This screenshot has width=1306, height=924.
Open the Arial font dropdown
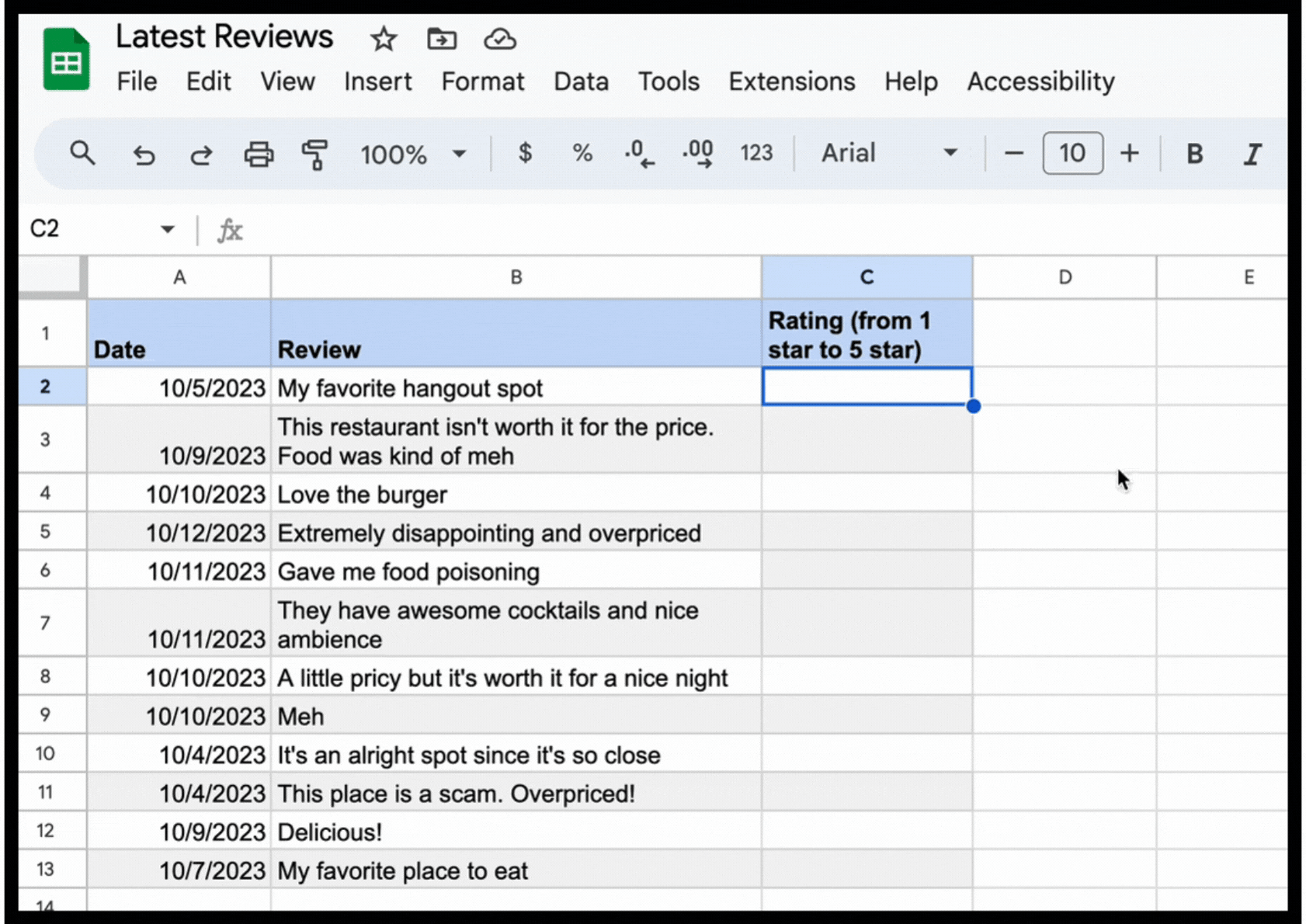(x=888, y=153)
